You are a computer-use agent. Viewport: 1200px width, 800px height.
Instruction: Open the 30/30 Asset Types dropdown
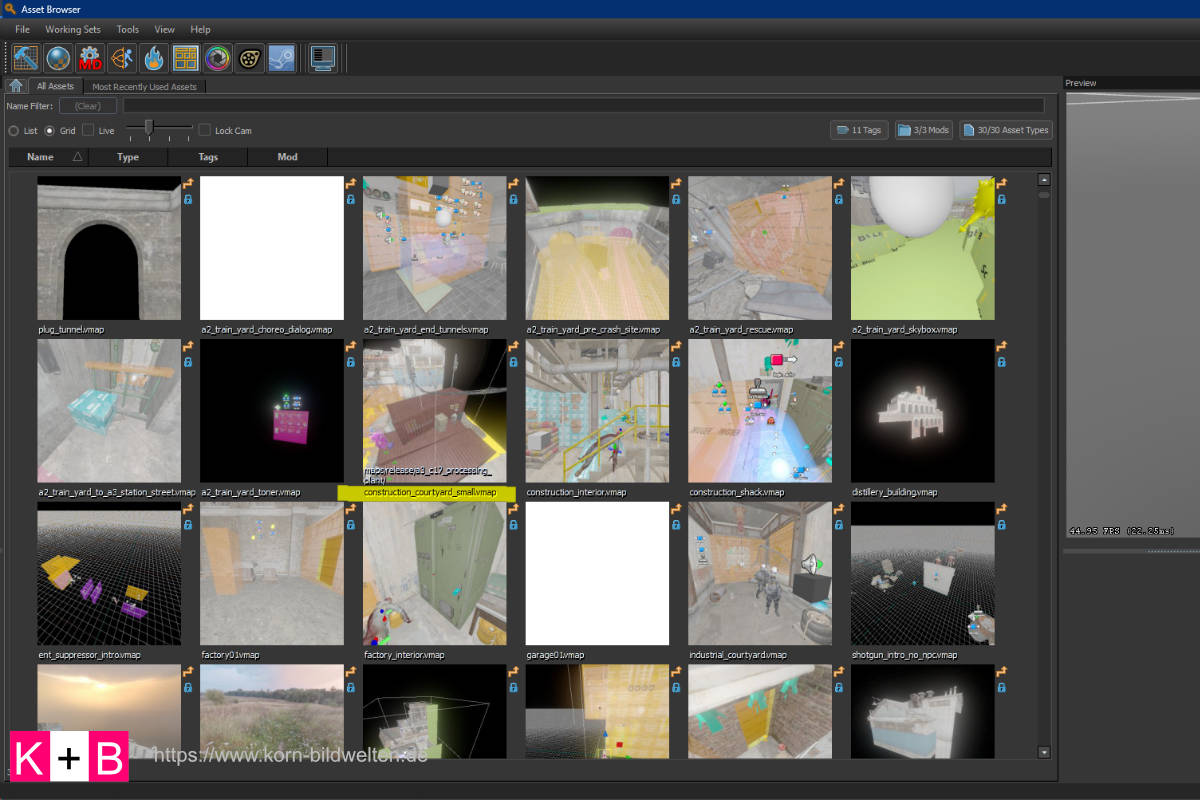click(1006, 130)
